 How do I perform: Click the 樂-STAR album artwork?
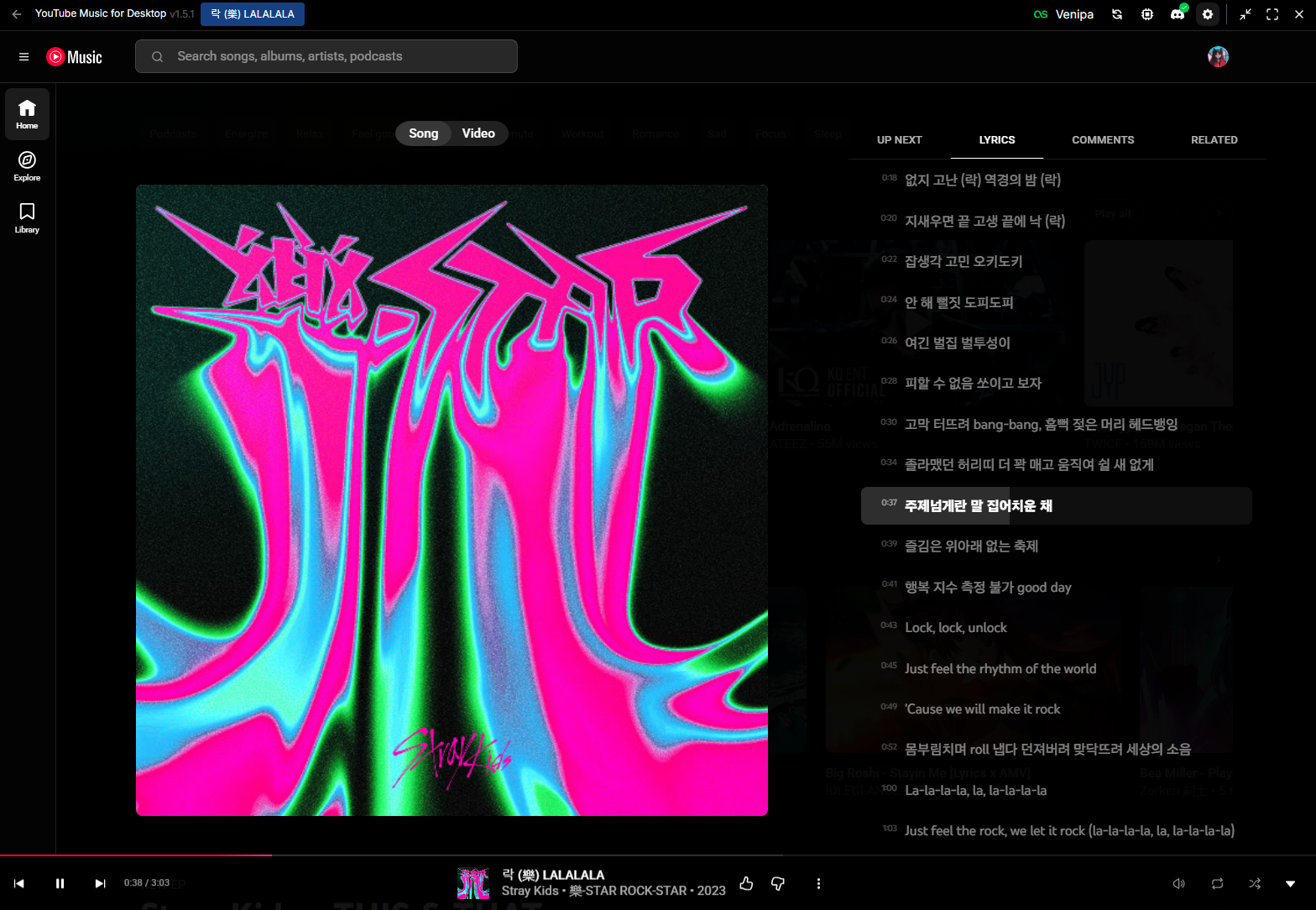point(452,500)
